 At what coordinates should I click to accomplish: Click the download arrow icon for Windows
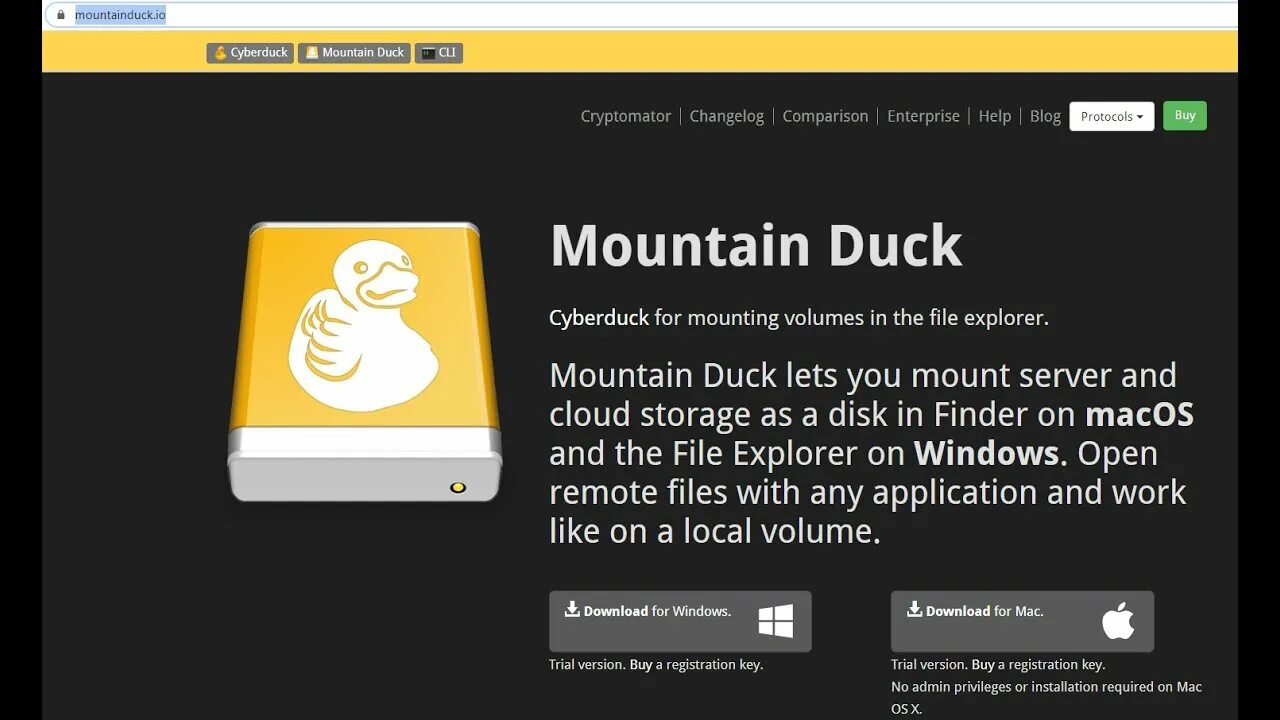point(572,609)
